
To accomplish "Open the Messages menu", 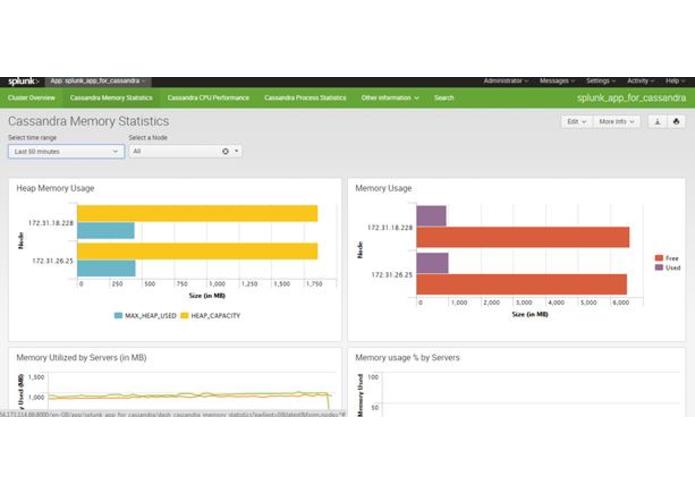I will tap(557, 81).
